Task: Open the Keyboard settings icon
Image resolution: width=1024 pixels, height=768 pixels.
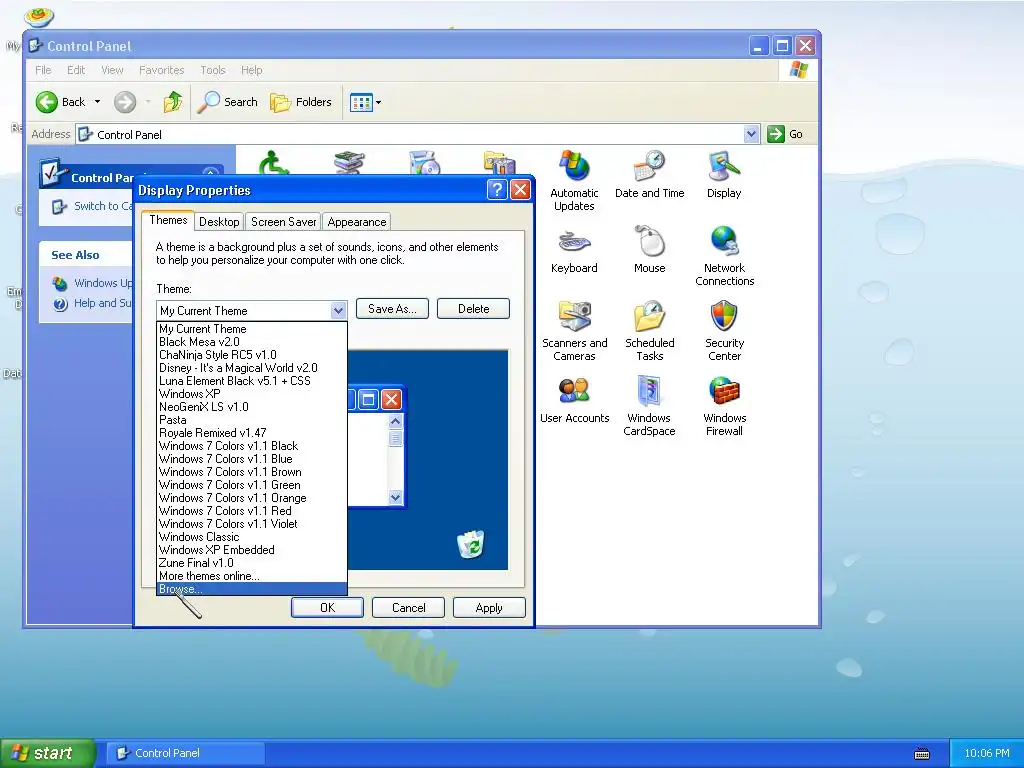Action: point(574,249)
